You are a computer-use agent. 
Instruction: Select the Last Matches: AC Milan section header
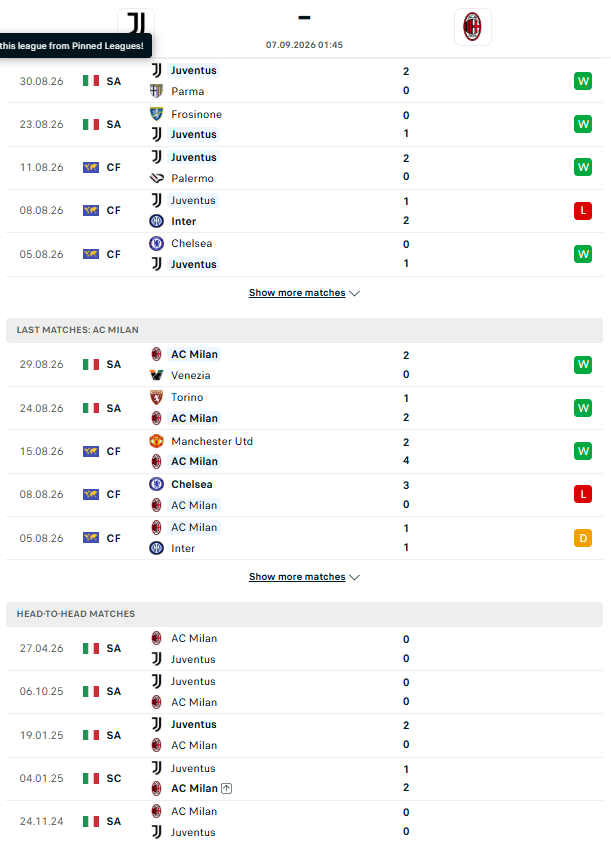[304, 330]
